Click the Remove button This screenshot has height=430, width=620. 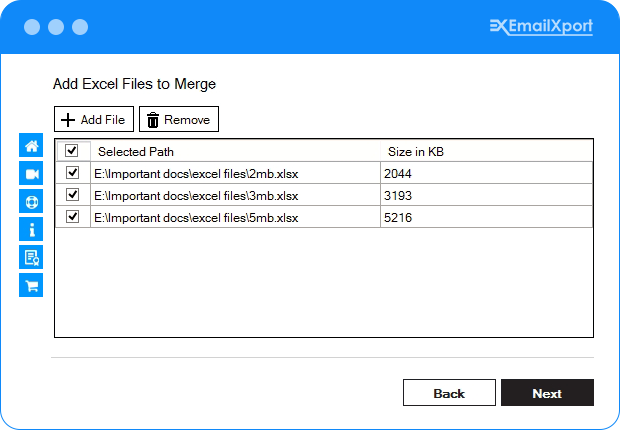(179, 119)
